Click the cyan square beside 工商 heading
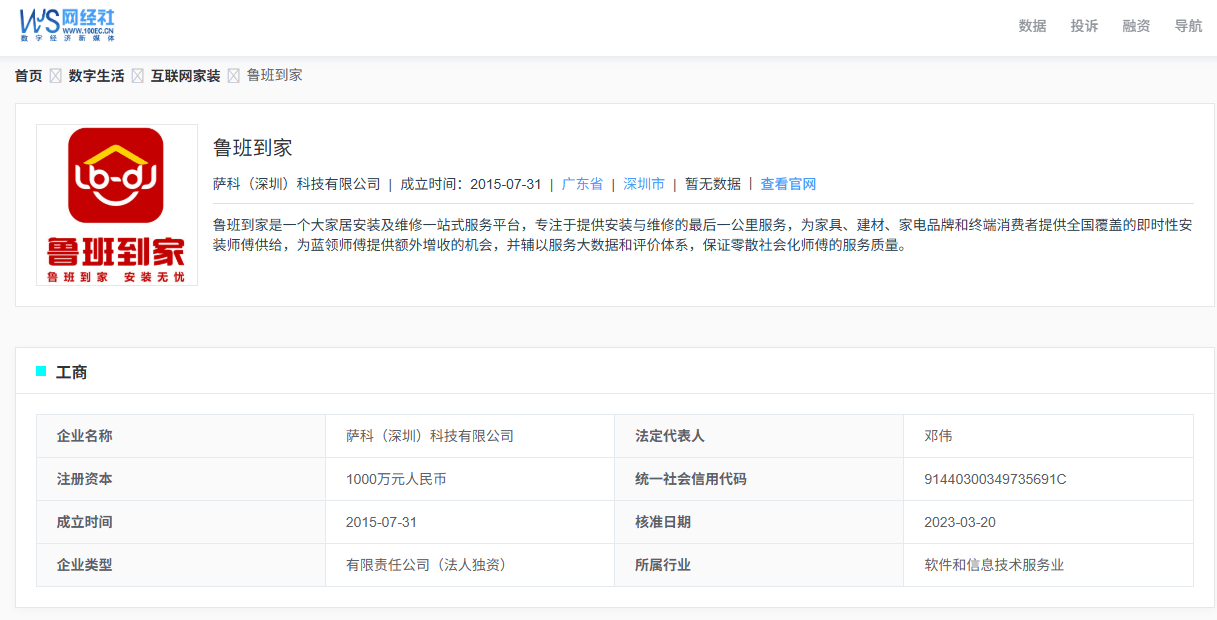The height and width of the screenshot is (620, 1217). coord(41,371)
